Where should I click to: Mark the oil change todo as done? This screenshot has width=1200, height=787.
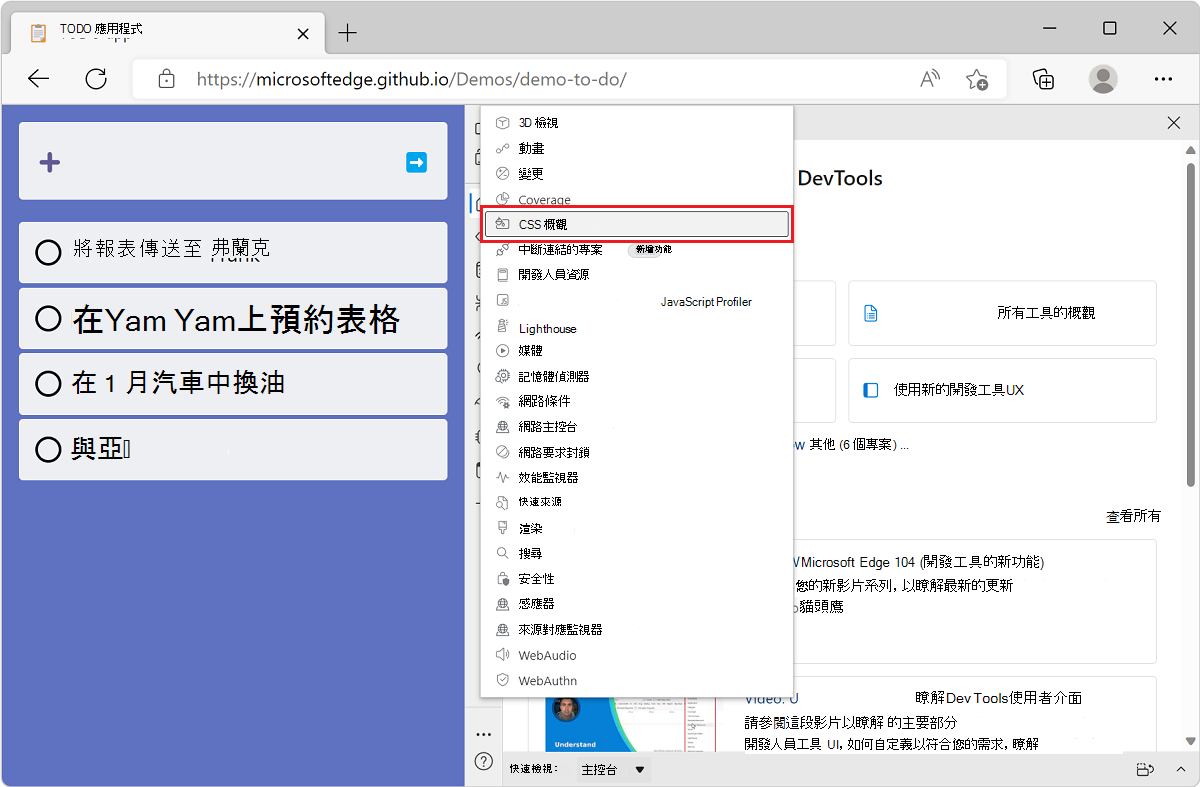click(48, 384)
